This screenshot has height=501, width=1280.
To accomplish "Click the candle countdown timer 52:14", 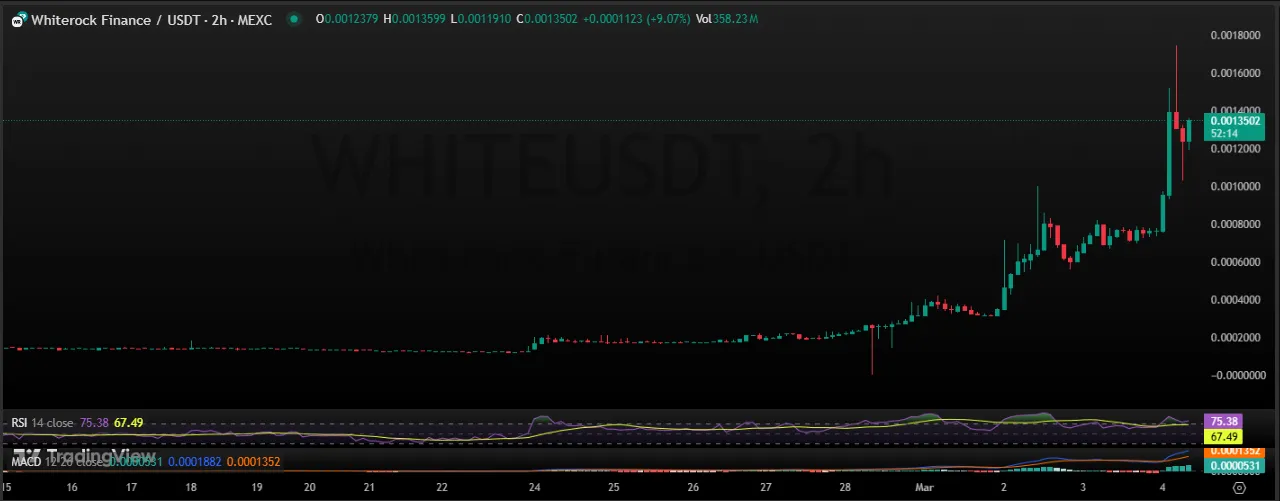I will (x=1224, y=132).
